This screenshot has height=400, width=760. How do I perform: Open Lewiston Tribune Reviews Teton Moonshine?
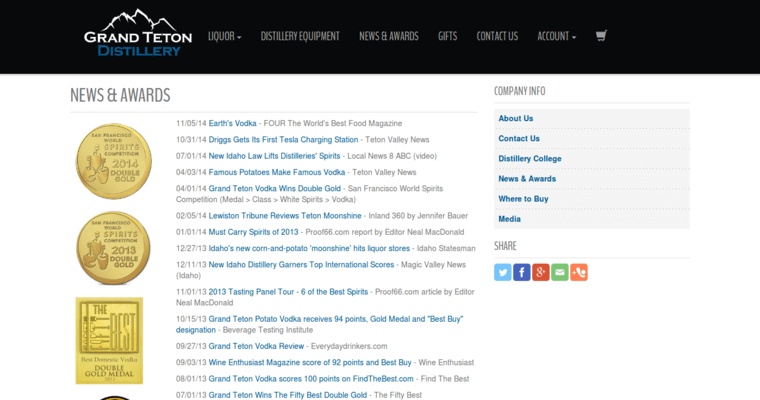pos(285,216)
